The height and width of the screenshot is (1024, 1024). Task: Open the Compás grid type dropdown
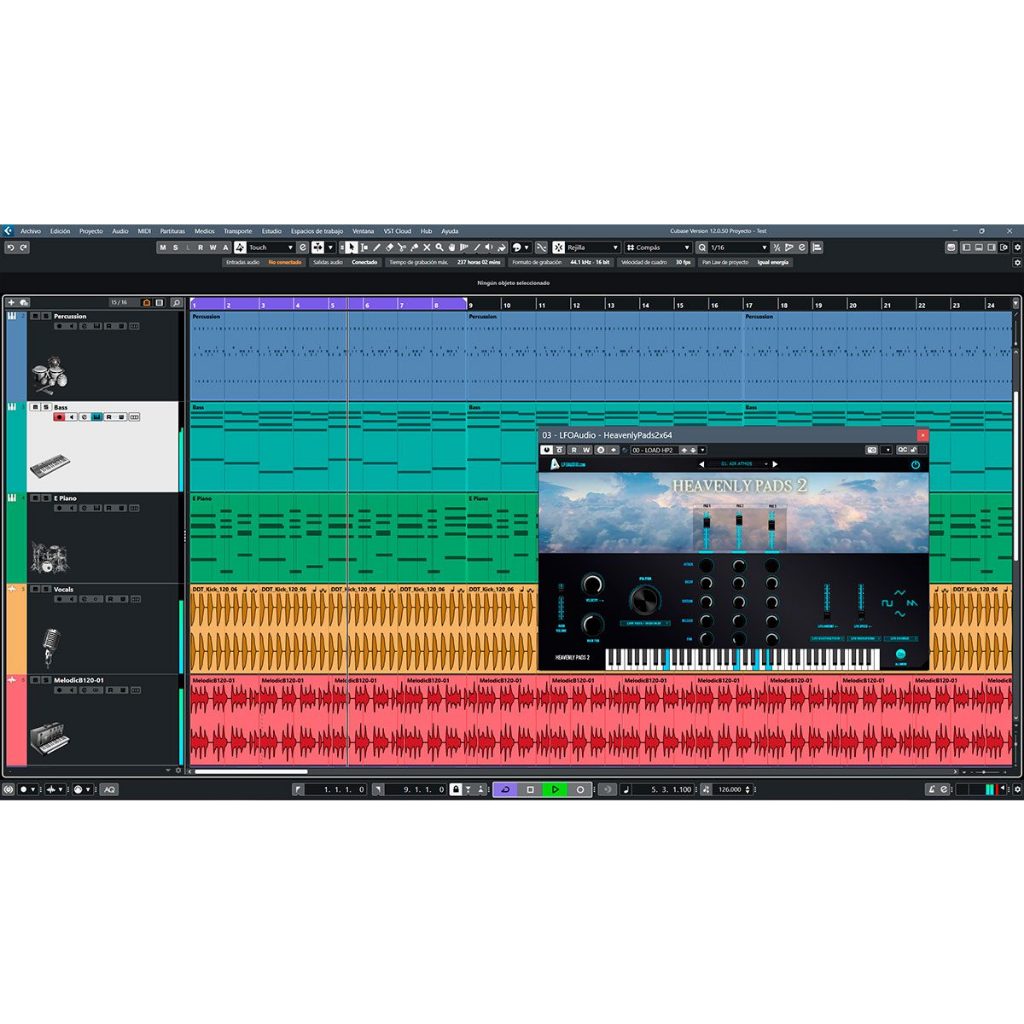click(657, 248)
